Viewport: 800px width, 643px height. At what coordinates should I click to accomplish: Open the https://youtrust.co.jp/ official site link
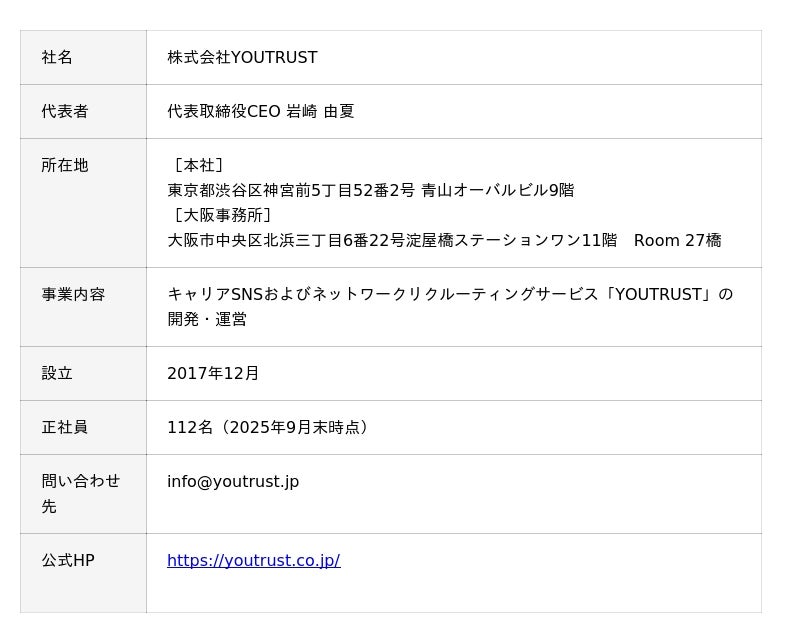point(253,560)
